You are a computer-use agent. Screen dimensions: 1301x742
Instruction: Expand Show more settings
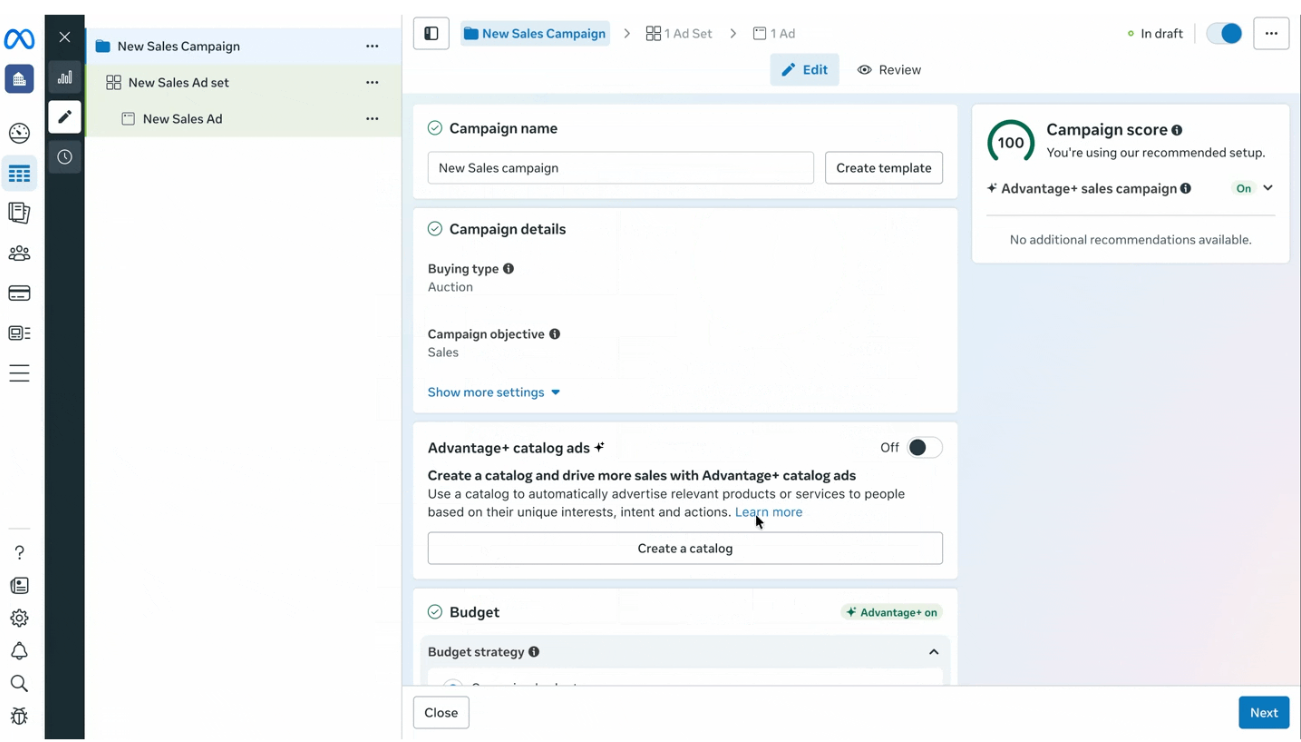494,392
